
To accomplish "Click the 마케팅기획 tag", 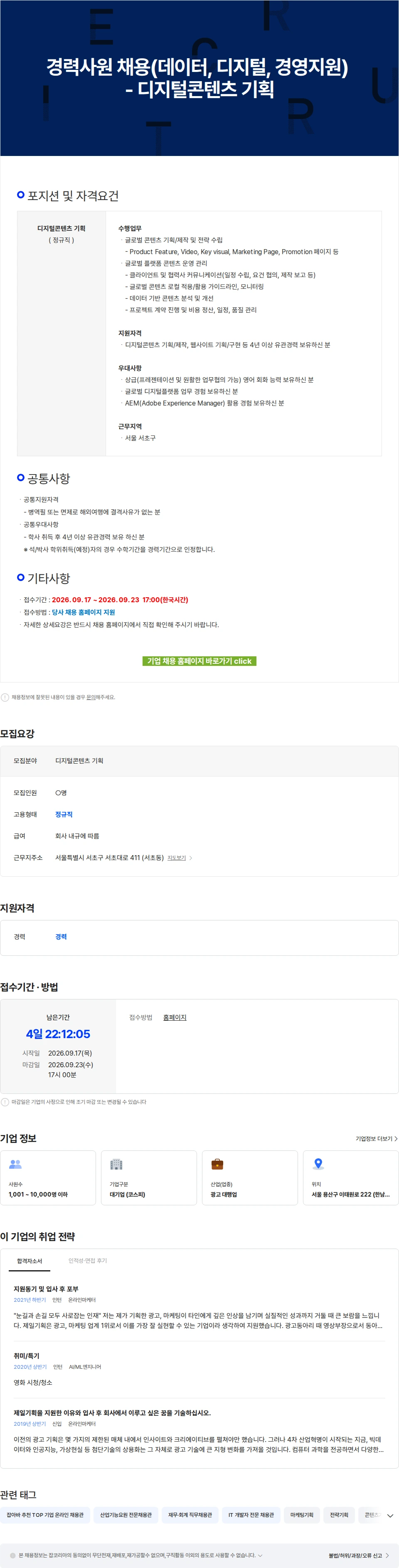I will pos(302,1514).
